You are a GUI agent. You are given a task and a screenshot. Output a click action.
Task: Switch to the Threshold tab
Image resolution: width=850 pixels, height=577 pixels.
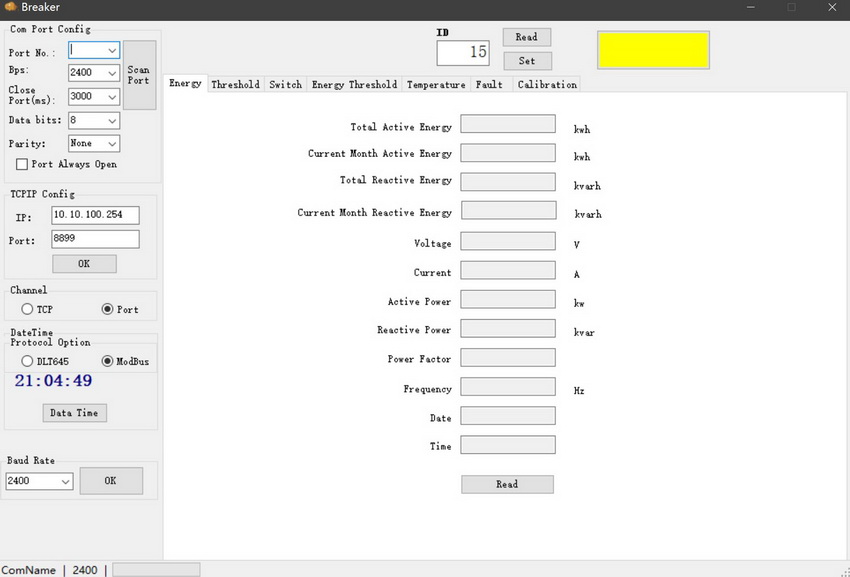(x=235, y=85)
